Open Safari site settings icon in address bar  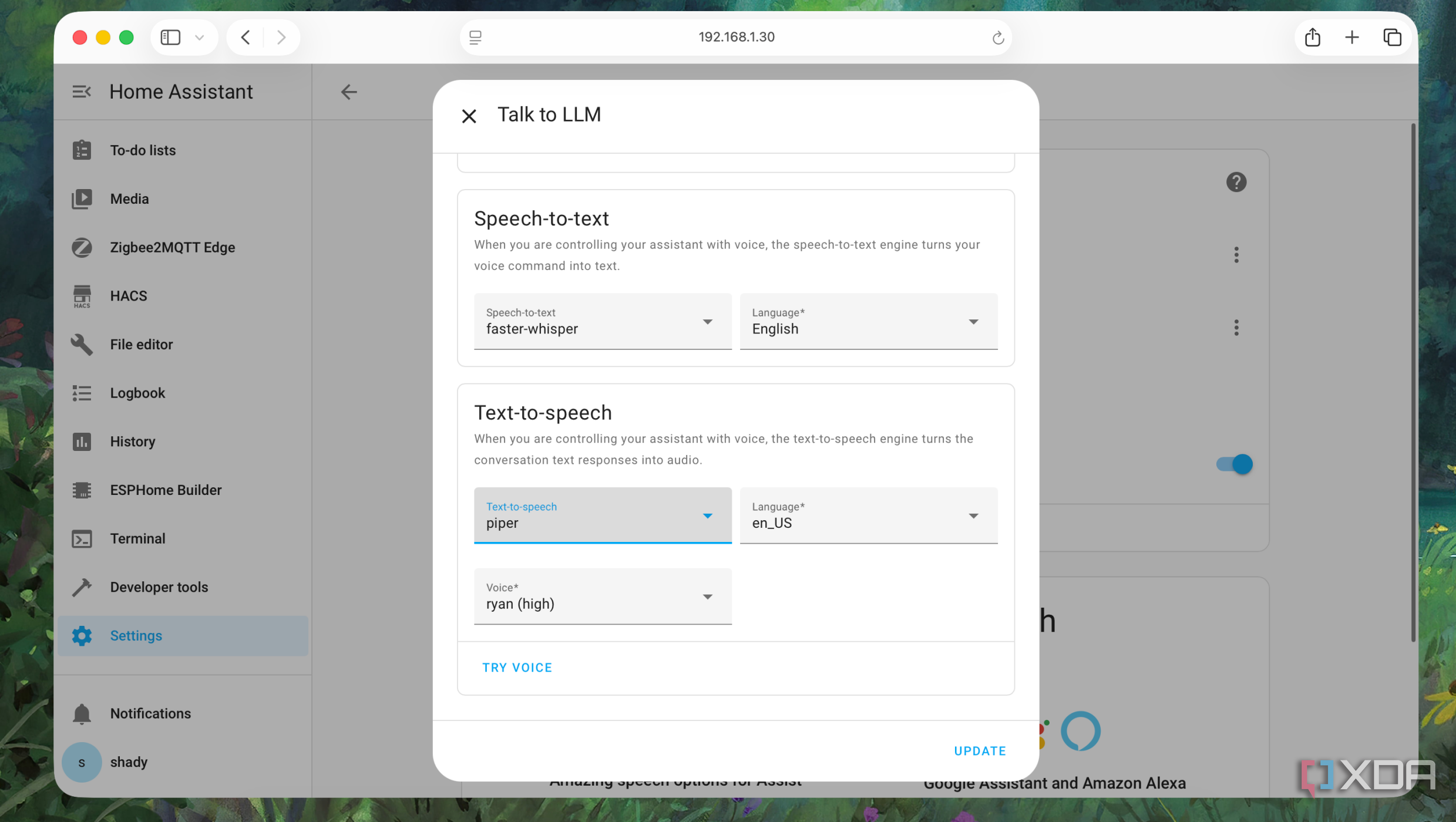[475, 38]
